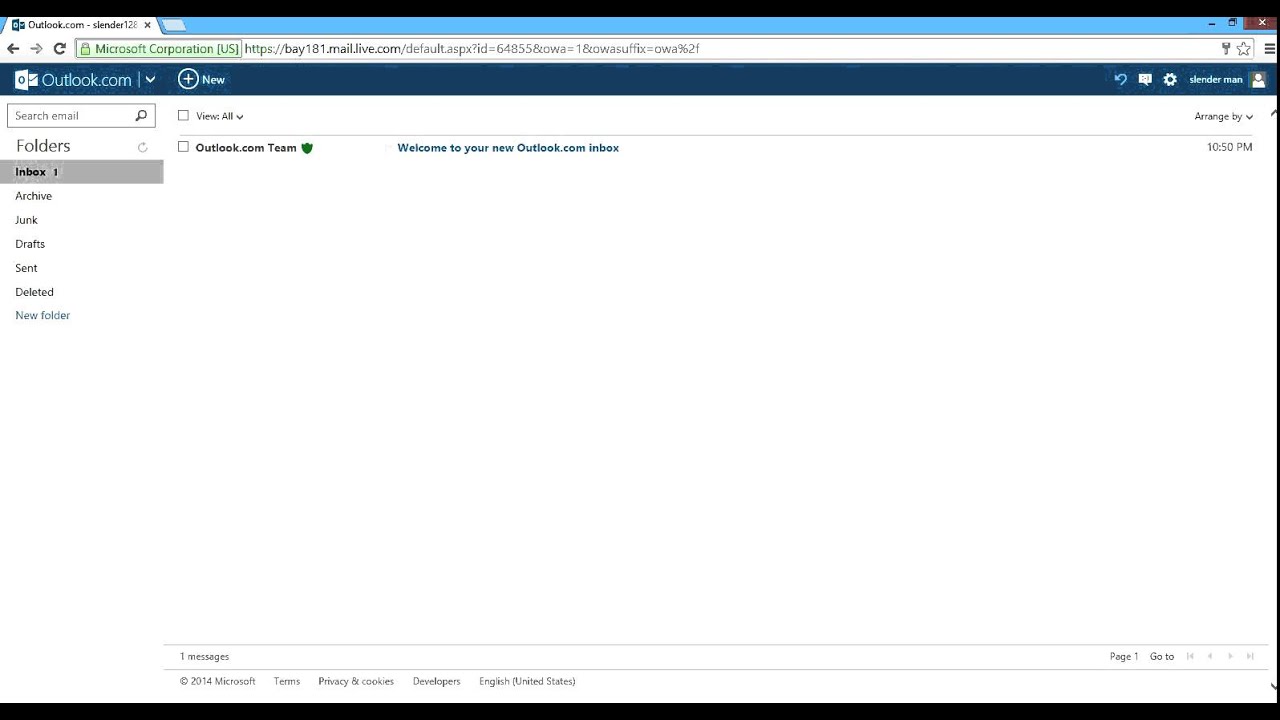Image resolution: width=1280 pixels, height=720 pixels.
Task: Open the Deleted folder
Action: point(34,292)
